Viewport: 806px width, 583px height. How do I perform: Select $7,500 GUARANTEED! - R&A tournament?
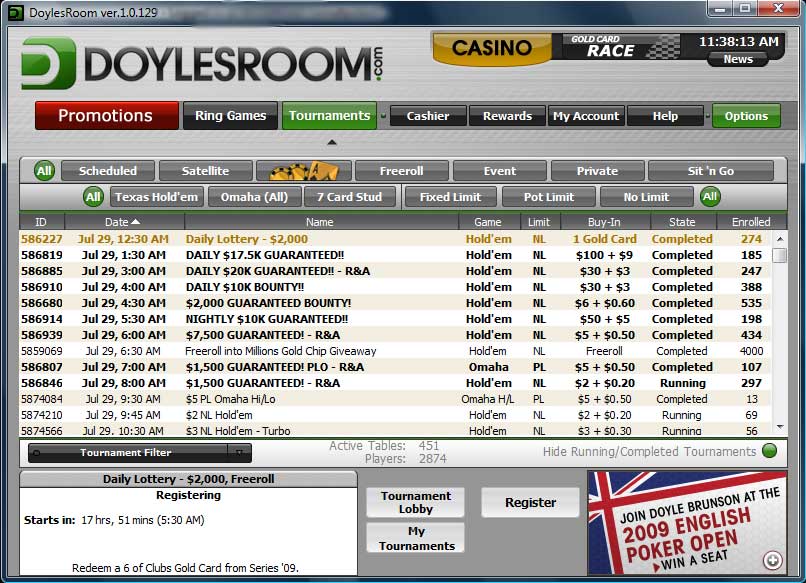395,335
